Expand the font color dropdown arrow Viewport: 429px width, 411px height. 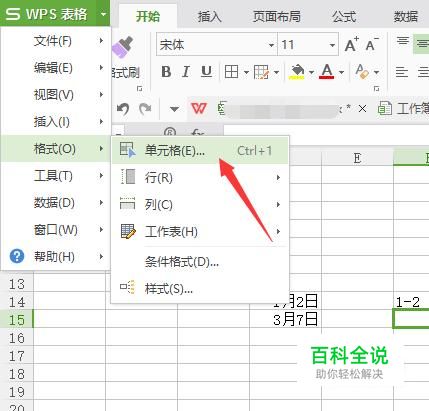point(341,72)
